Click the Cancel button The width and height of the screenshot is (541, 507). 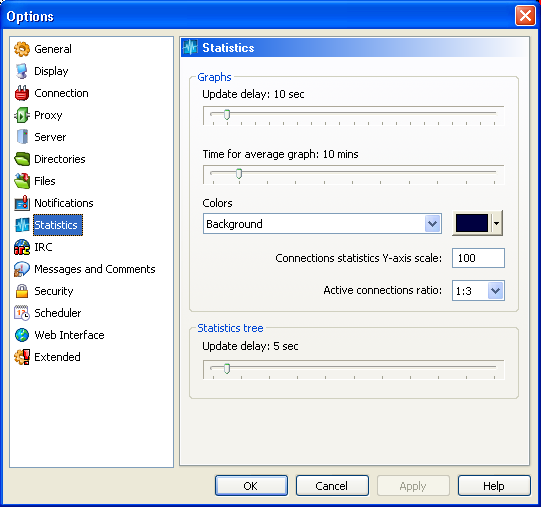click(x=332, y=486)
